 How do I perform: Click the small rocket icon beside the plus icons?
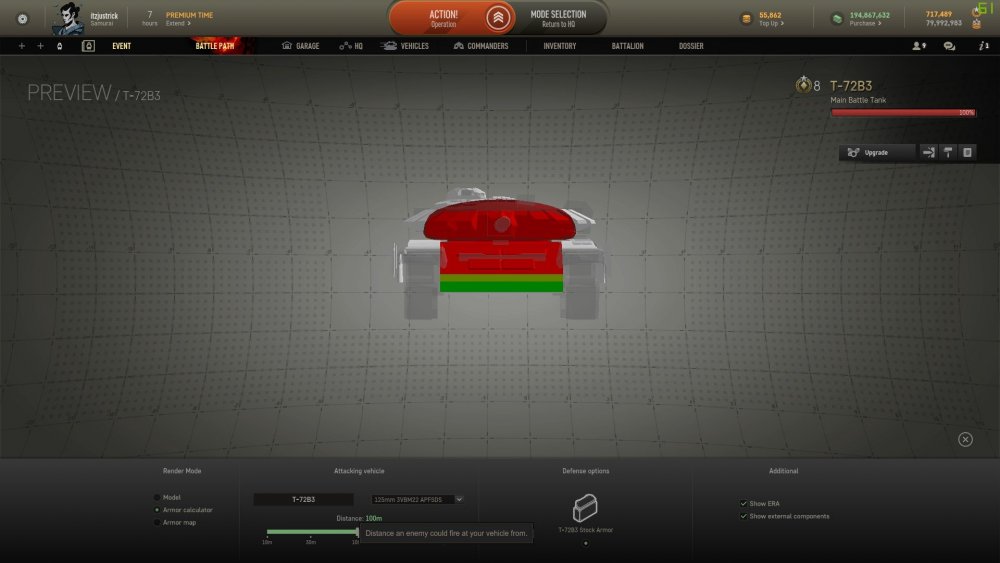pyautogui.click(x=59, y=46)
